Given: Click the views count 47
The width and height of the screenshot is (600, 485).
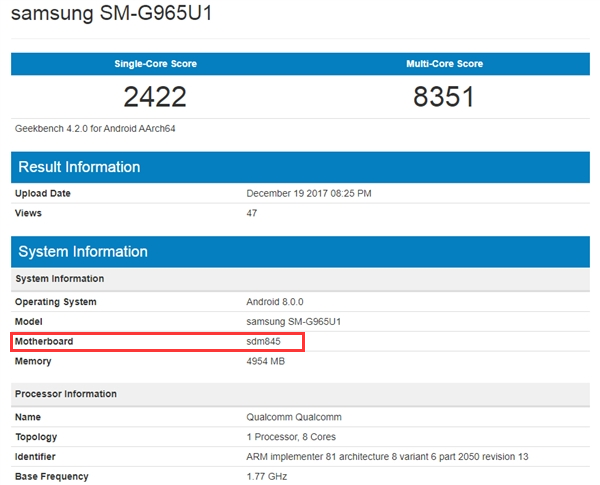Looking at the screenshot, I should click(252, 213).
